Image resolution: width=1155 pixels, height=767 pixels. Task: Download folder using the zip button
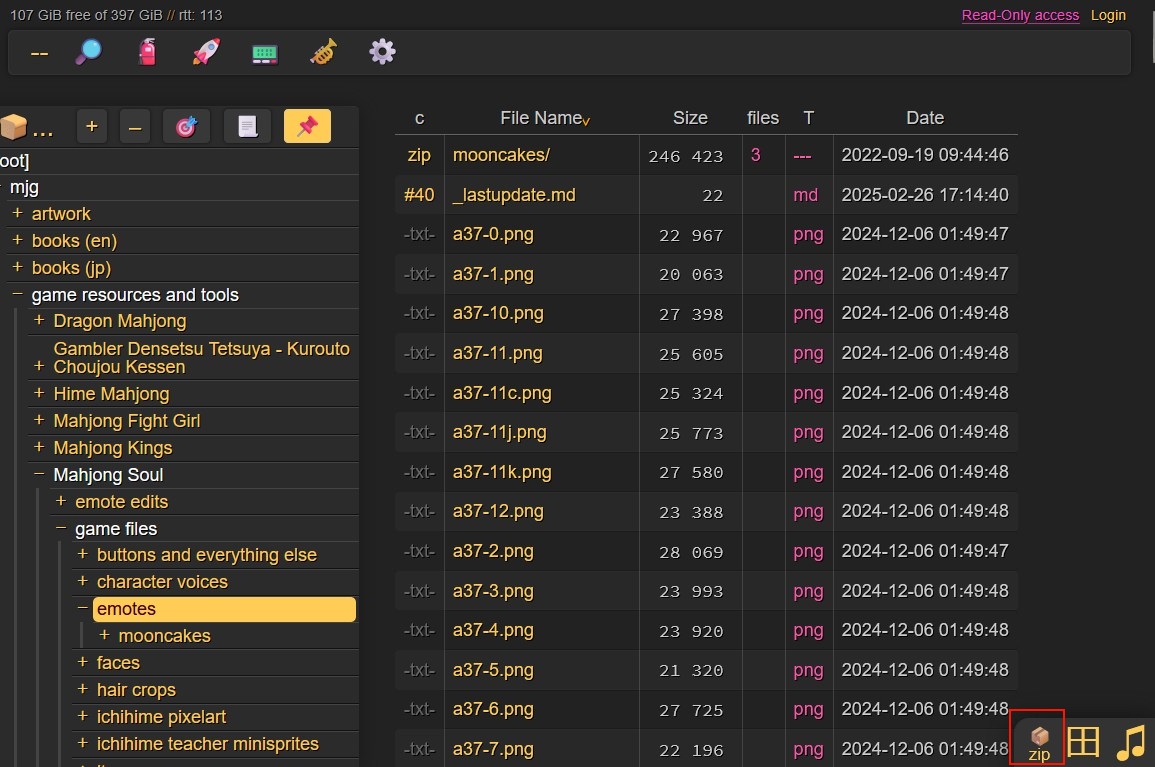(1038, 742)
